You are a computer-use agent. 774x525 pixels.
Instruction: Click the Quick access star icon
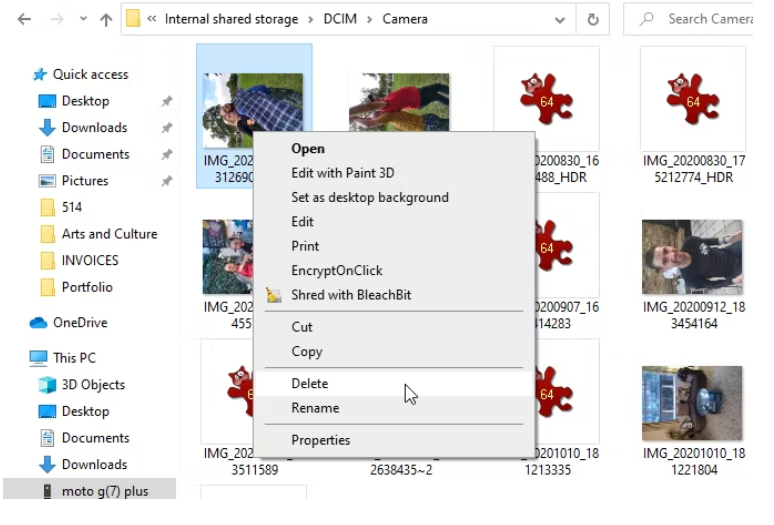[40, 75]
